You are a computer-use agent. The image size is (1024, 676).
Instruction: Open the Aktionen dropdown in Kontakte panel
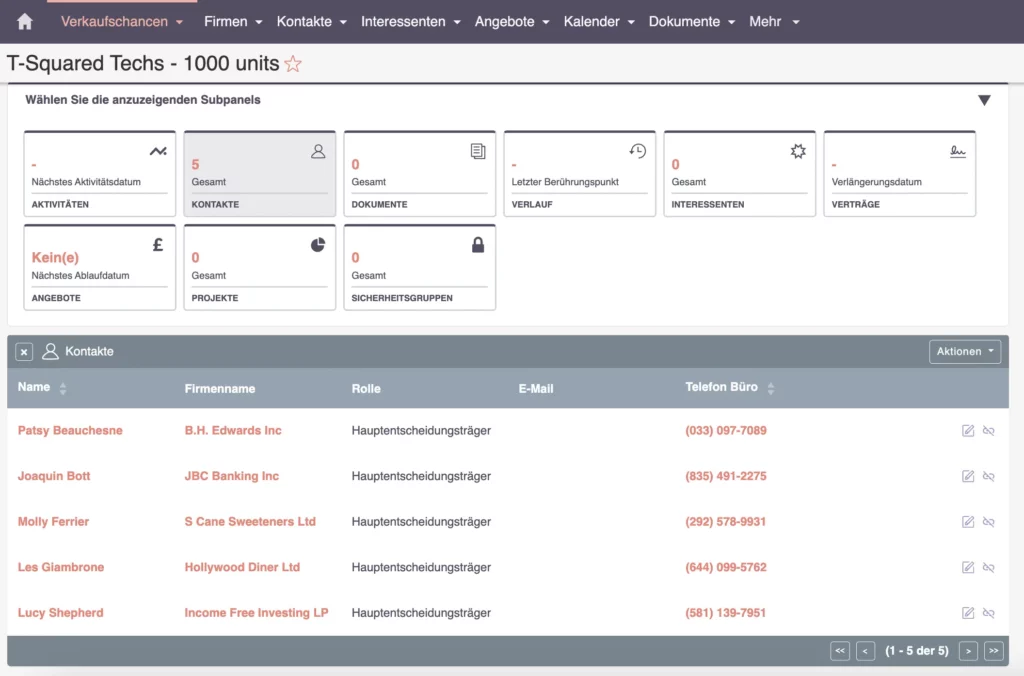(x=965, y=351)
